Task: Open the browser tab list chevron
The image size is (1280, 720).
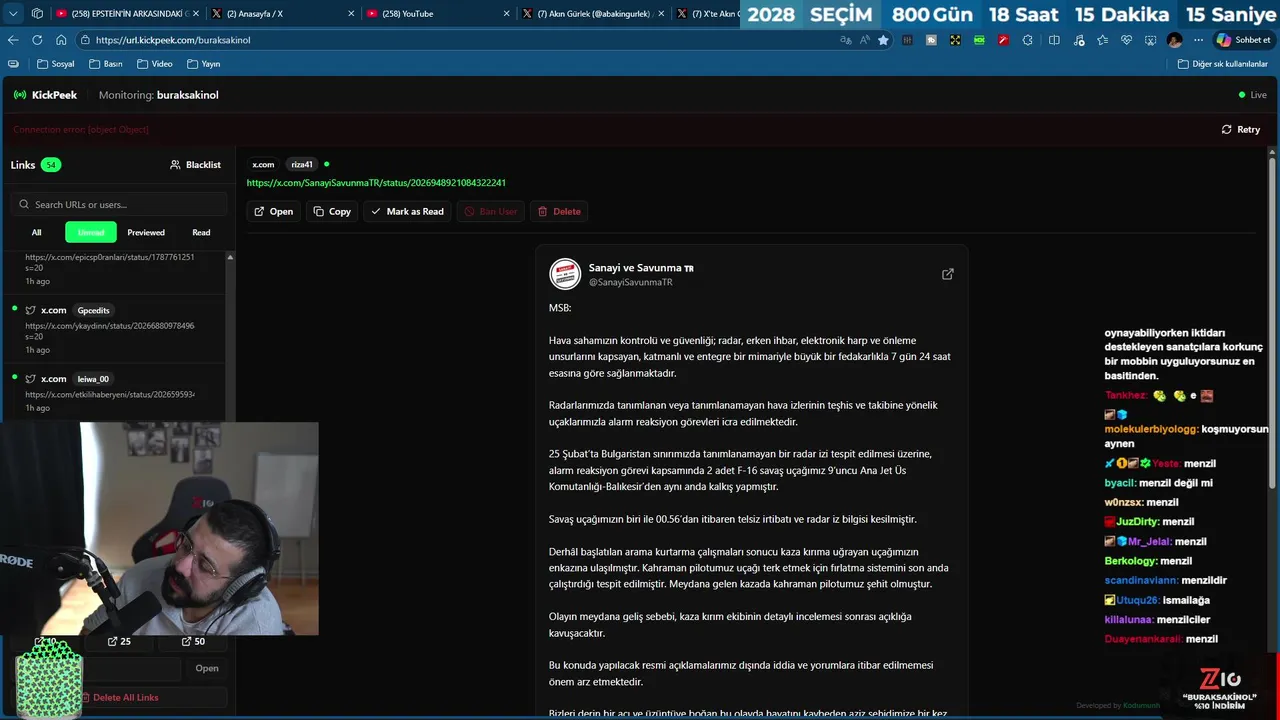Action: tap(14, 14)
